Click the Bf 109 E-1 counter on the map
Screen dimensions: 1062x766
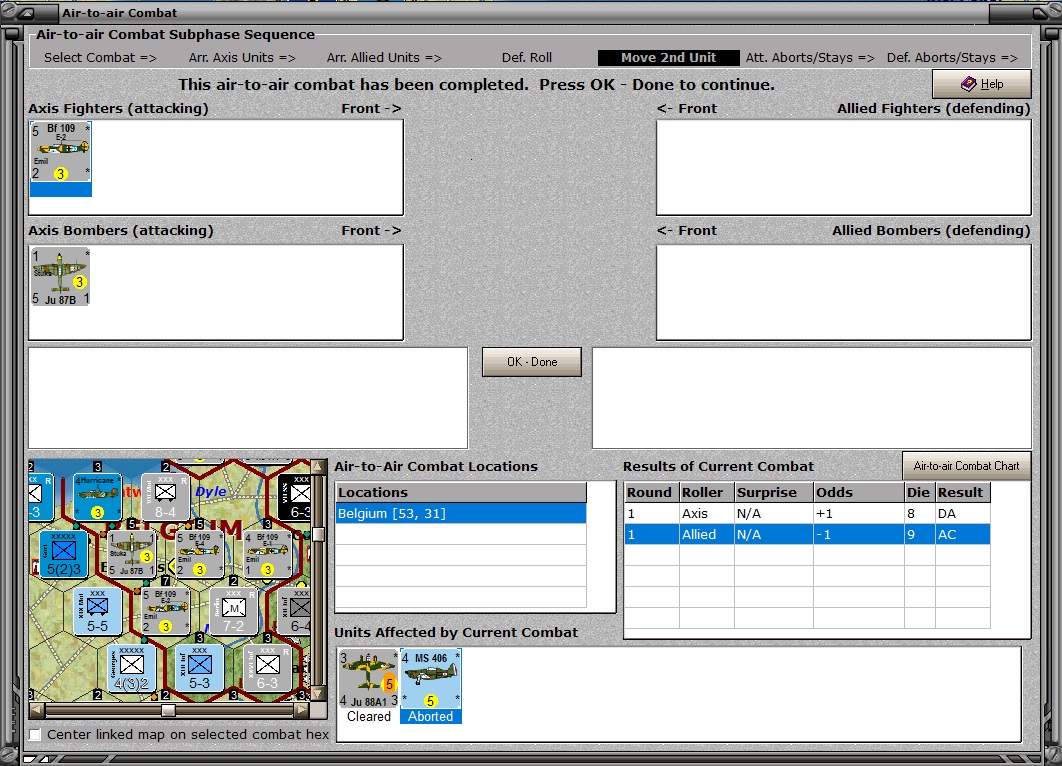(x=267, y=554)
